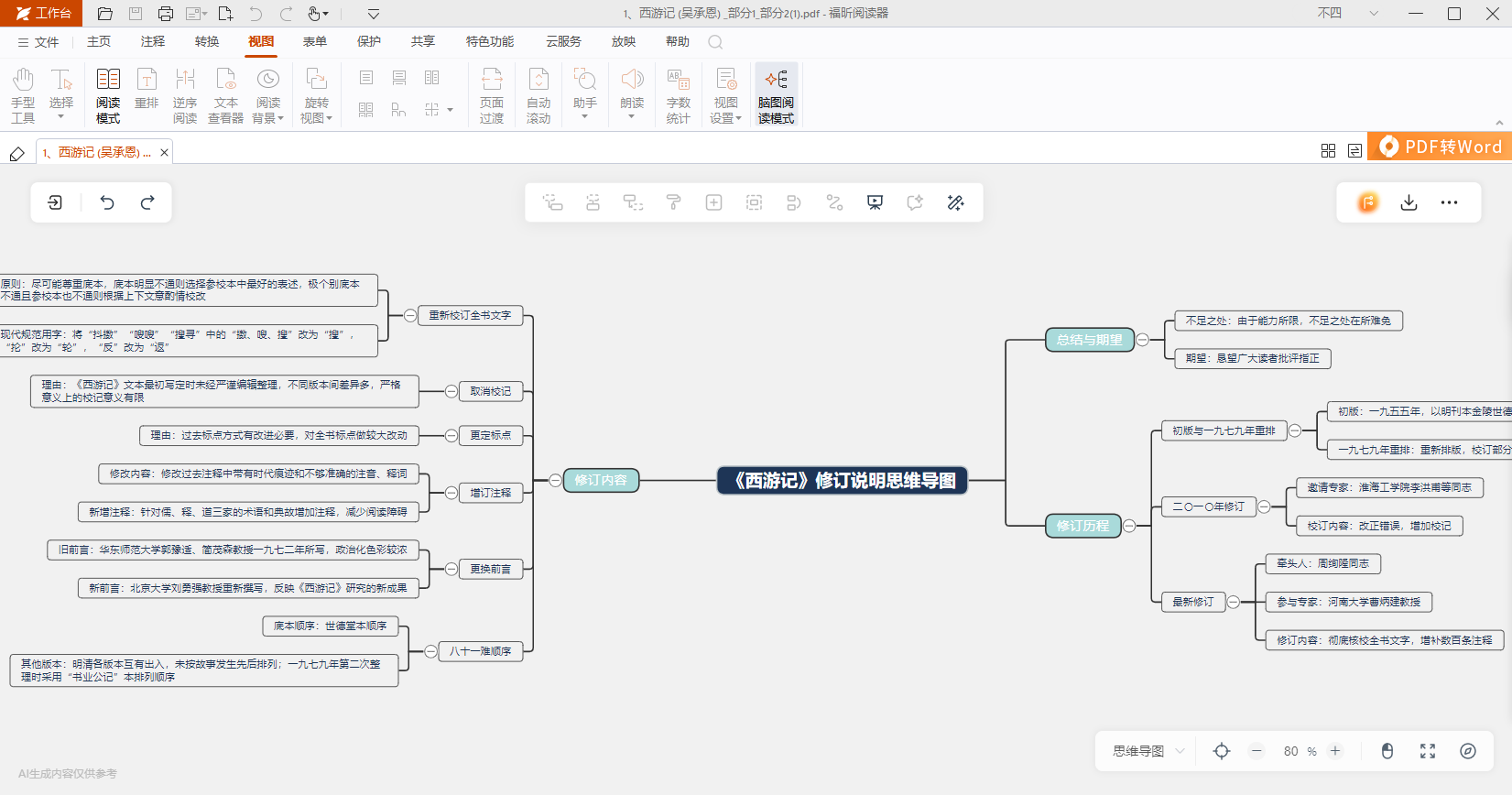Collapse the 总结与期望 branch node
Screen dimensions: 1512x795
1142,340
